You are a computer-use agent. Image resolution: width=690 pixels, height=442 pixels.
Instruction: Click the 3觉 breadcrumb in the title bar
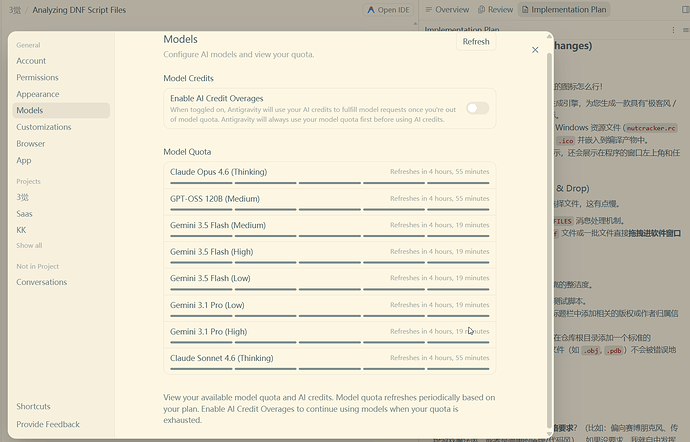click(x=15, y=10)
